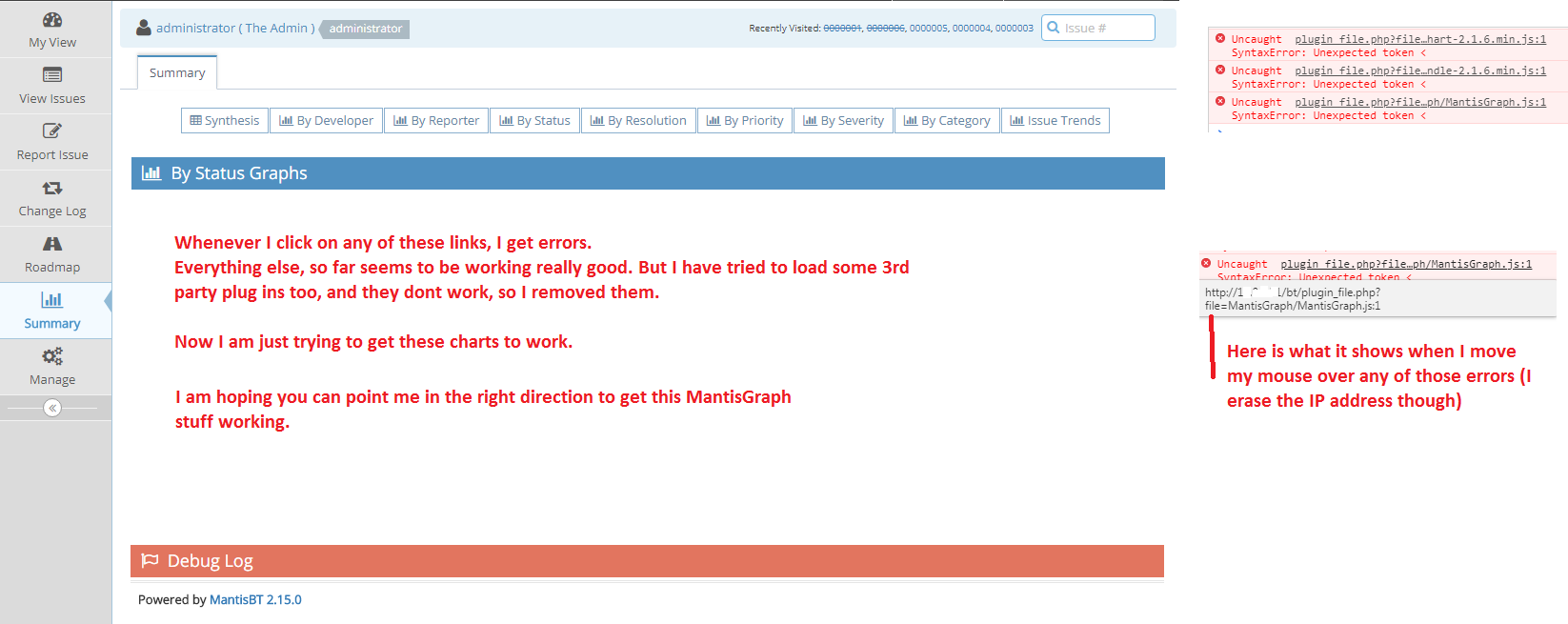Click the 'Roadmap' sidebar label
The height and width of the screenshot is (624, 1568).
pyautogui.click(x=52, y=267)
